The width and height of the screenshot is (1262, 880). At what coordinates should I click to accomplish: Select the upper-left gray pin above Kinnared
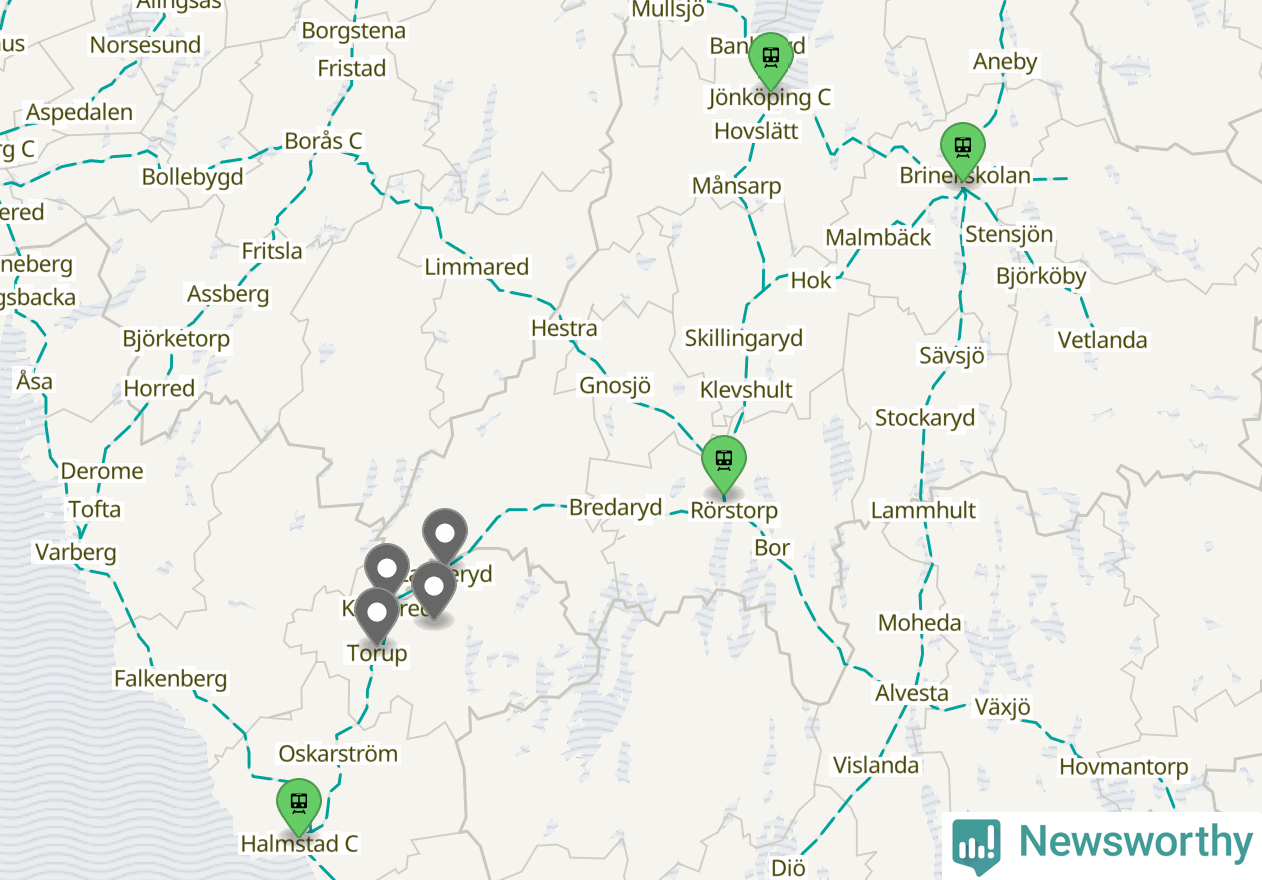(x=387, y=571)
